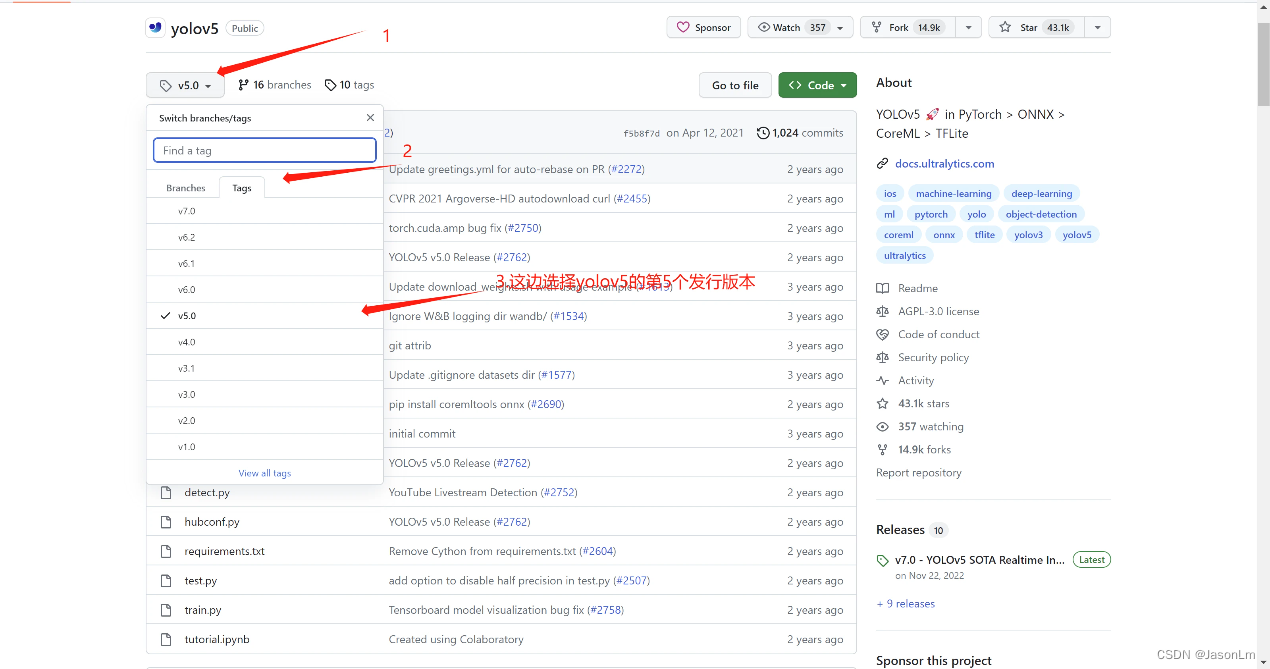Expand the + 9 releases link
The image size is (1270, 669).
906,604
